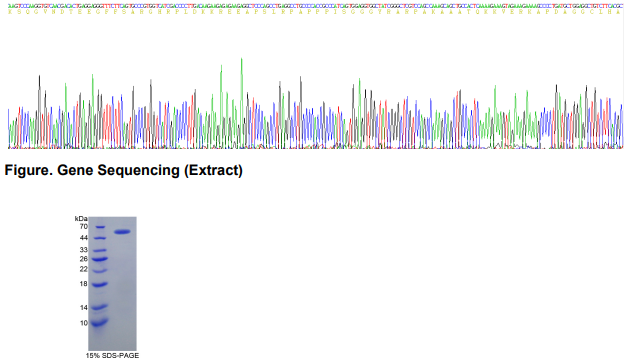This screenshot has width=626, height=363.
Task: Click the yellow amino acid translation row
Action: (x=315, y=12)
